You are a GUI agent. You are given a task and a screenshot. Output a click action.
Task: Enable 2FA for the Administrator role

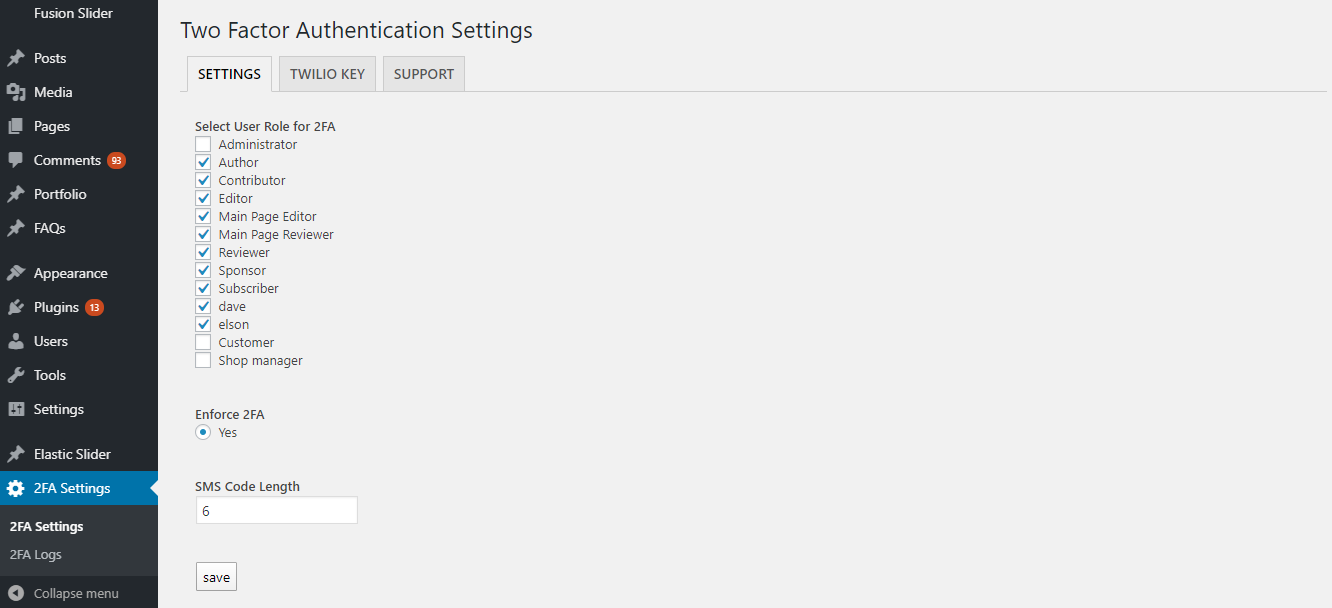pos(202,144)
